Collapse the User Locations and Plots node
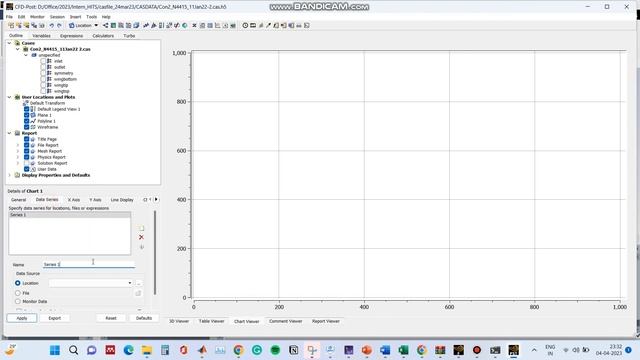The width and height of the screenshot is (640, 360). click(x=10, y=97)
